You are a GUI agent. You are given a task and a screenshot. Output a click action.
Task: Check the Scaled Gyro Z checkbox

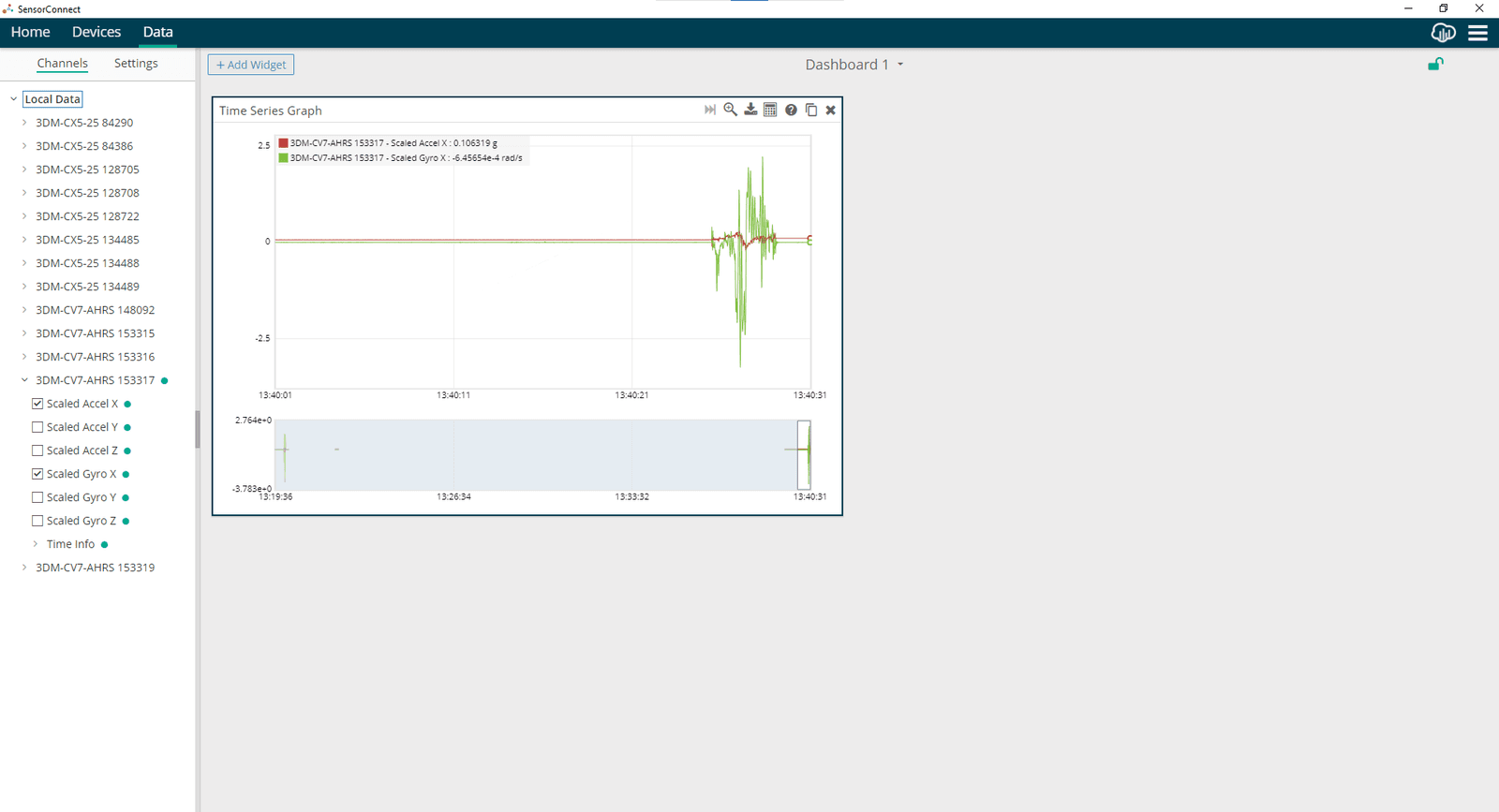click(x=37, y=521)
